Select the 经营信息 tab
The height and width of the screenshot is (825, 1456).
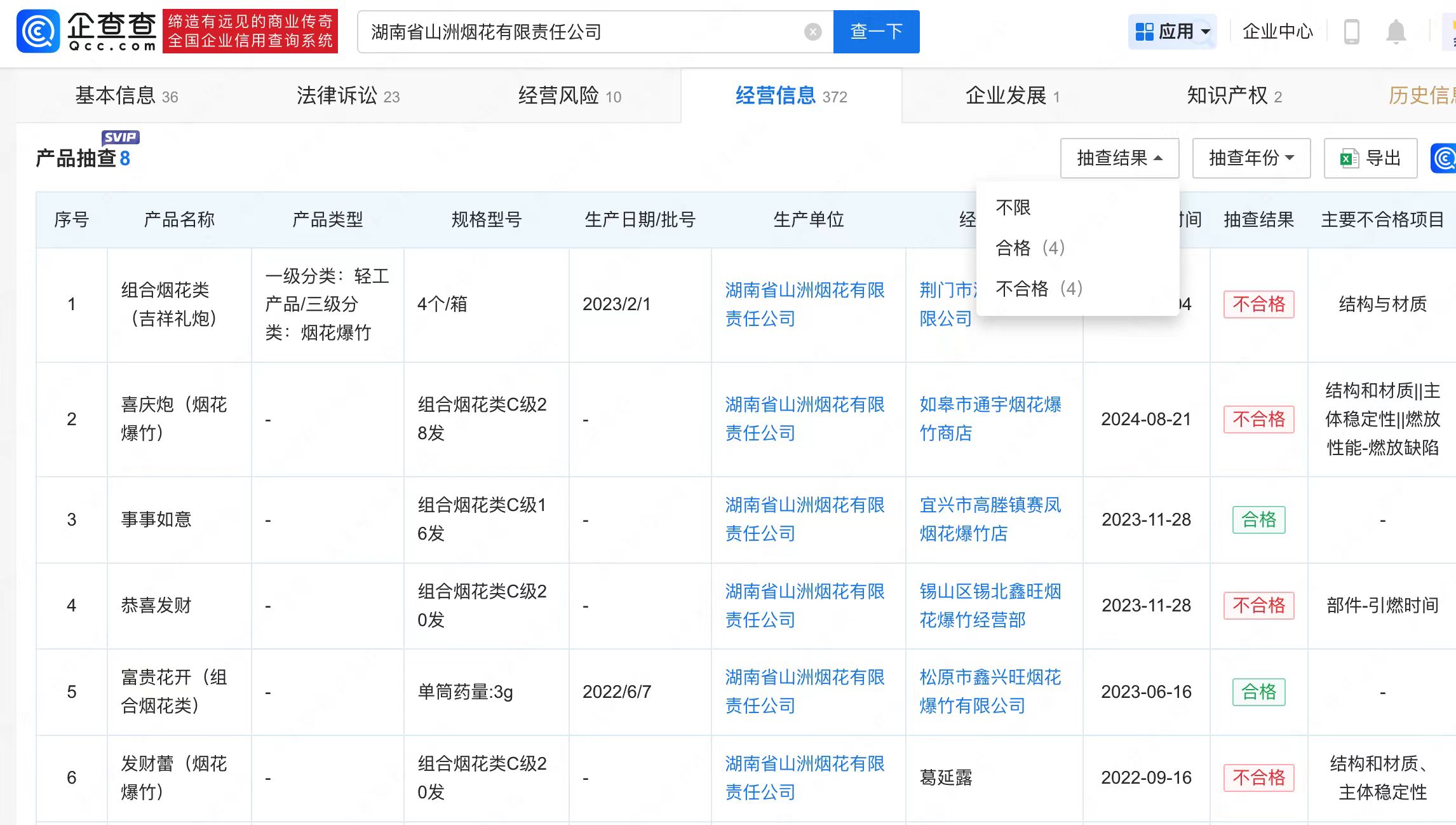791,96
